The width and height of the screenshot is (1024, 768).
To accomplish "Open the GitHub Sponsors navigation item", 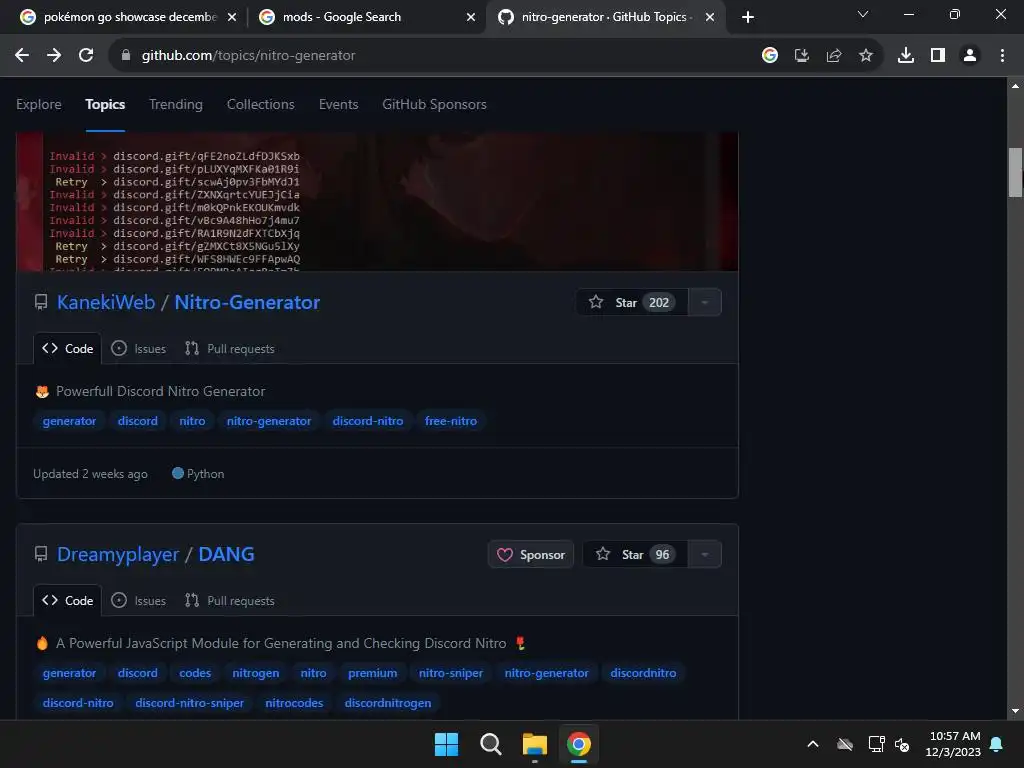I will click(x=434, y=104).
